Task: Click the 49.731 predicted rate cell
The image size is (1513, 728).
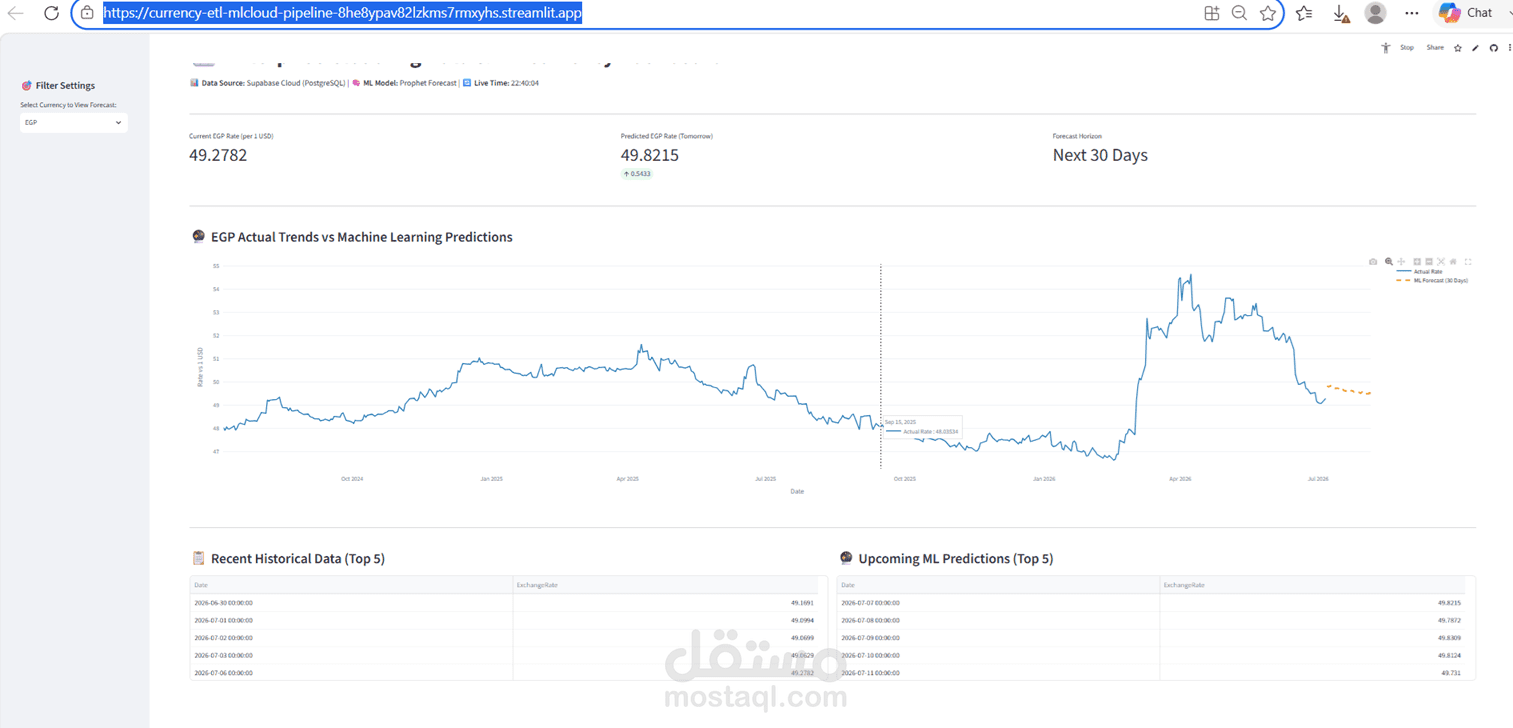Action: click(x=1312, y=673)
